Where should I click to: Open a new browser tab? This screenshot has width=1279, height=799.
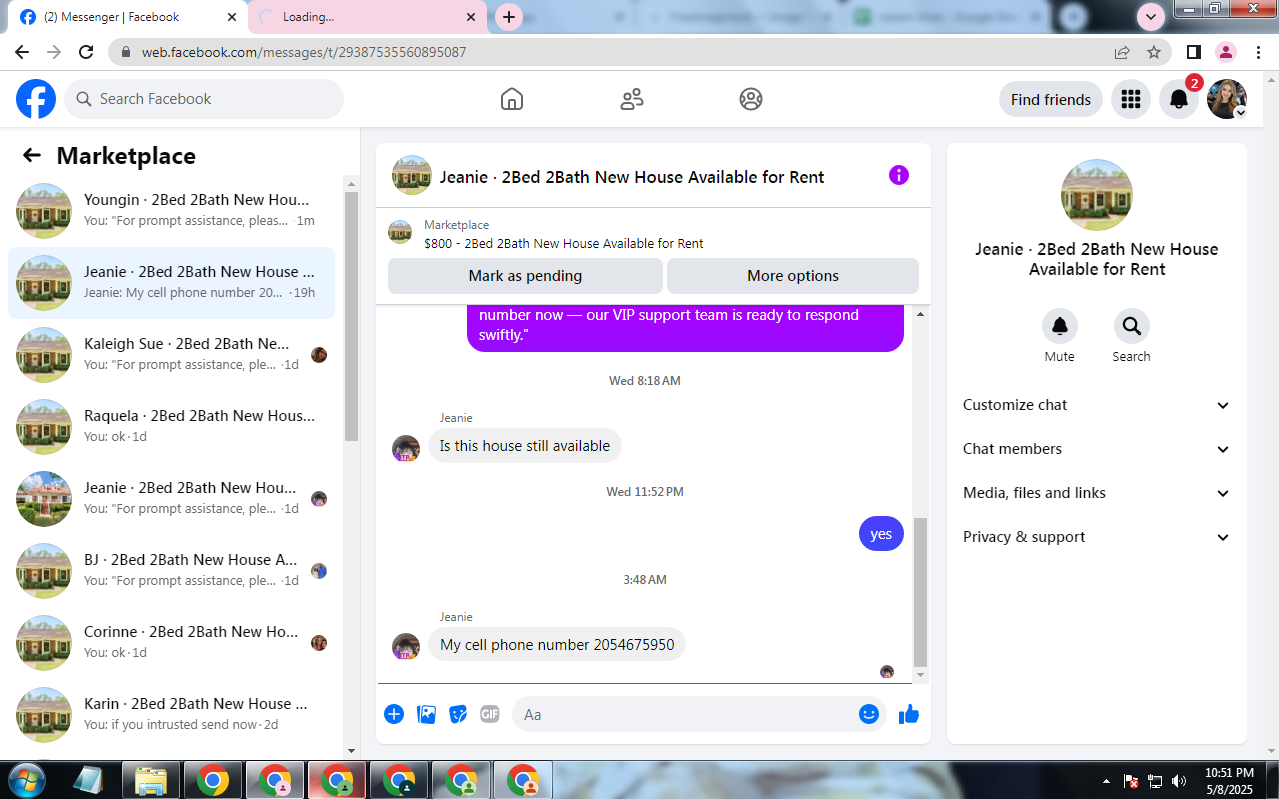click(x=509, y=17)
